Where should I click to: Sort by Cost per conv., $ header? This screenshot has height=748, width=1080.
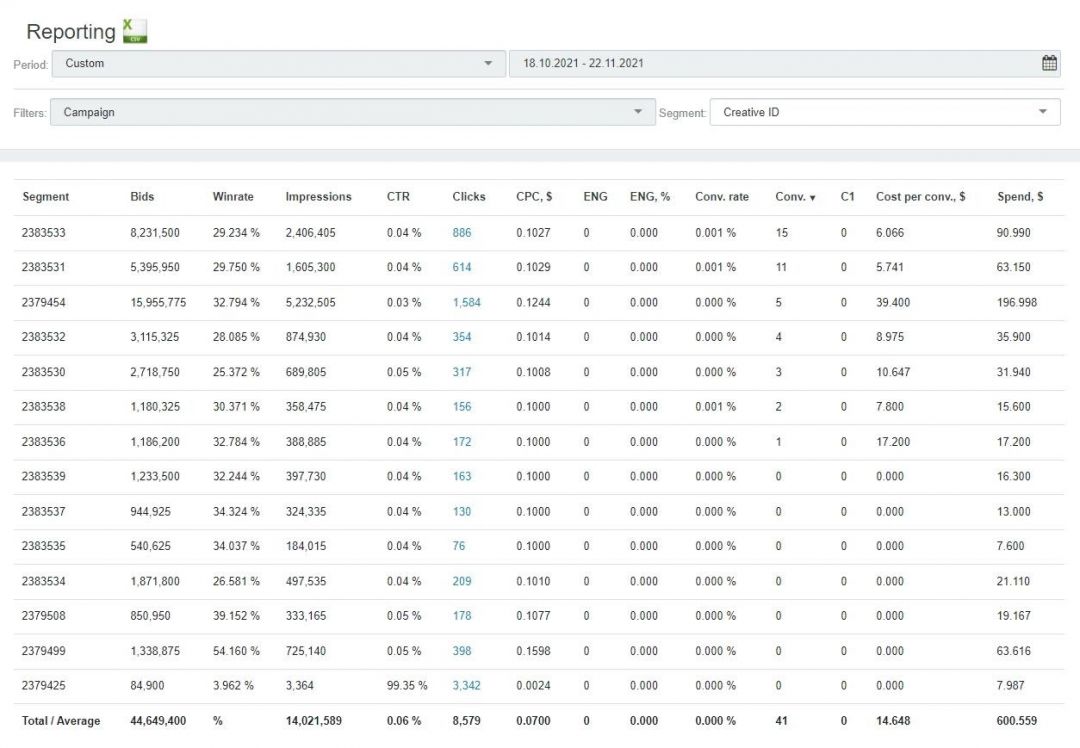(920, 197)
